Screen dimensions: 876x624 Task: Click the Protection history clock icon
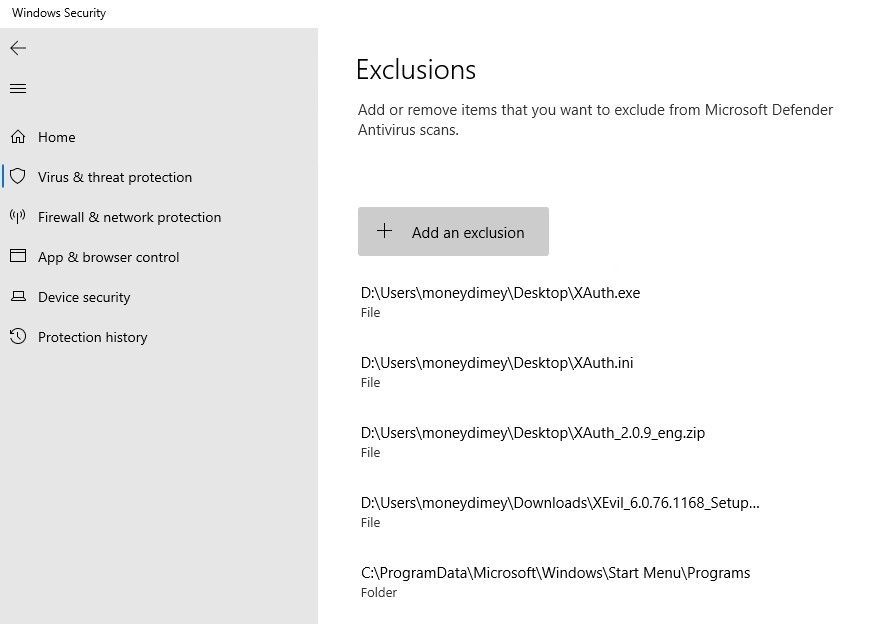pos(18,336)
